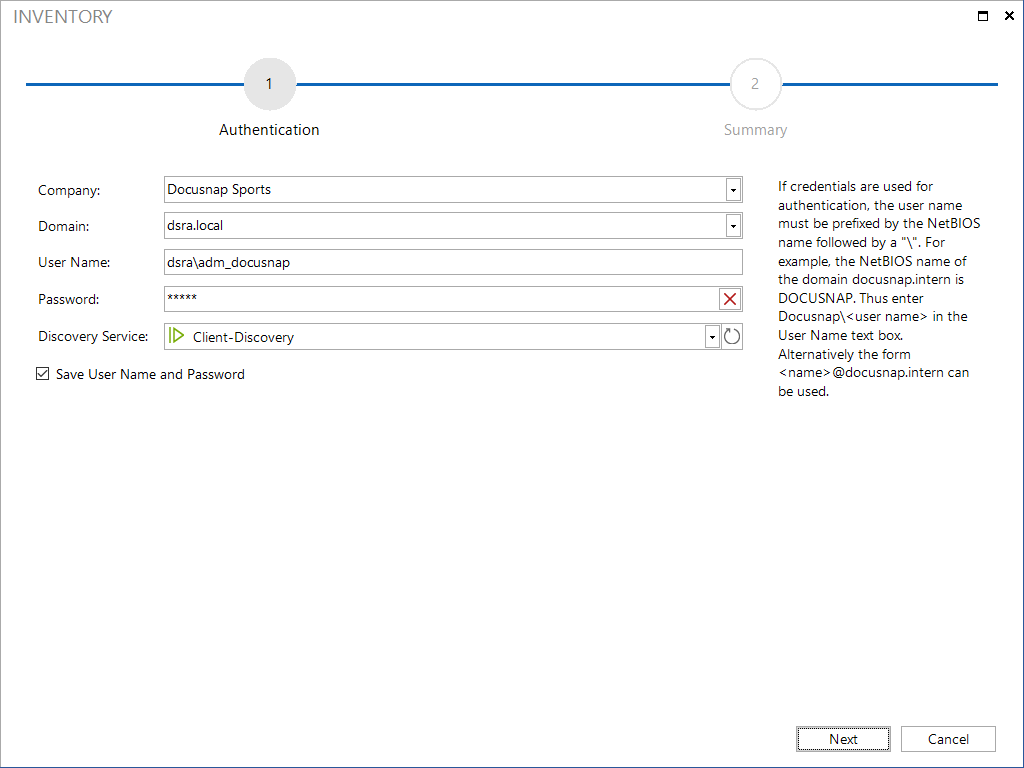Refresh the Discovery Service list

pos(731,336)
